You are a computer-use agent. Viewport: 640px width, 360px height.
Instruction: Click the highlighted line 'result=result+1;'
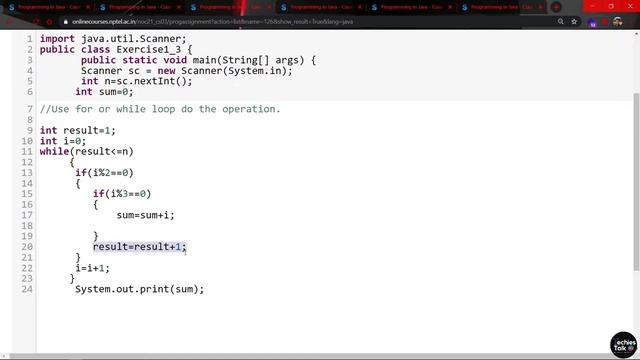pyautogui.click(x=140, y=247)
